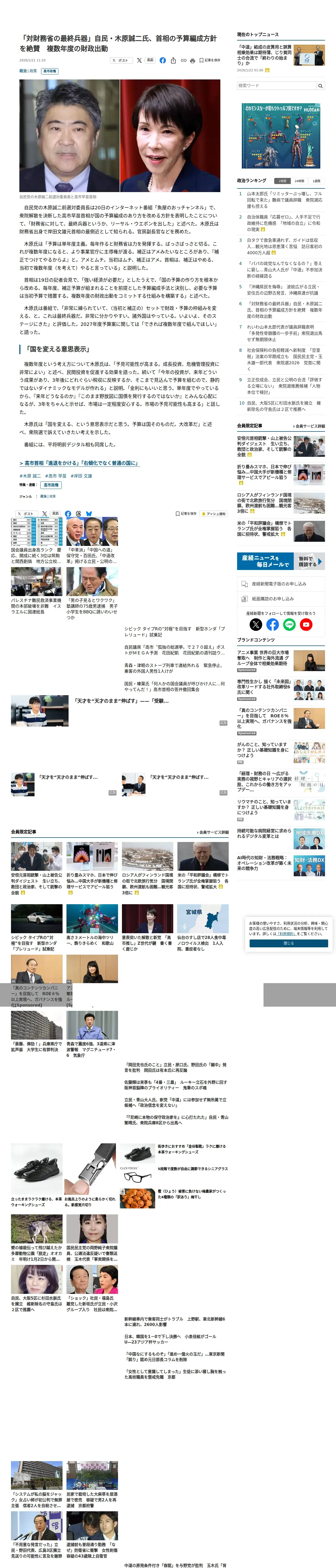Open ranking item 1 about 山本太郎氏

pos(284,200)
